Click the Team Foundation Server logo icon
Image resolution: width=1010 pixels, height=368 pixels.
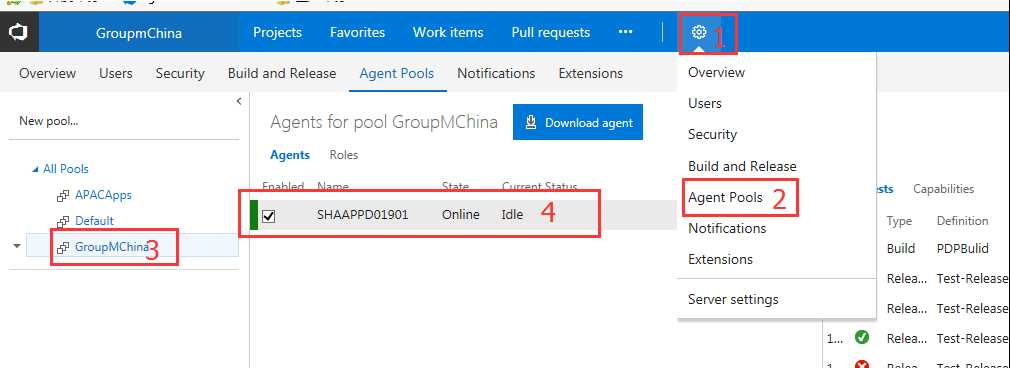tap(19, 32)
